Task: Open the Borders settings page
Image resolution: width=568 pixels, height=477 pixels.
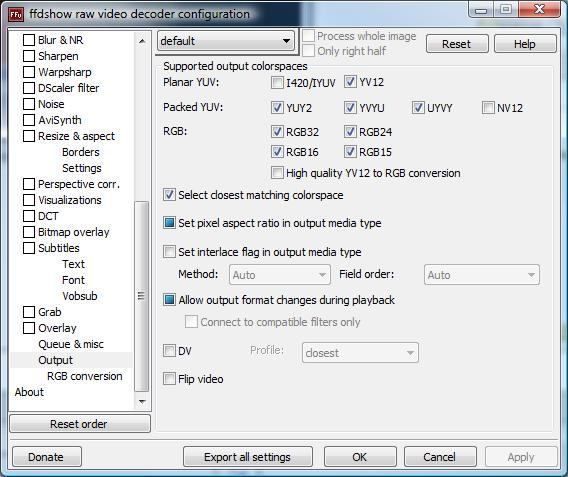Action: point(80,152)
